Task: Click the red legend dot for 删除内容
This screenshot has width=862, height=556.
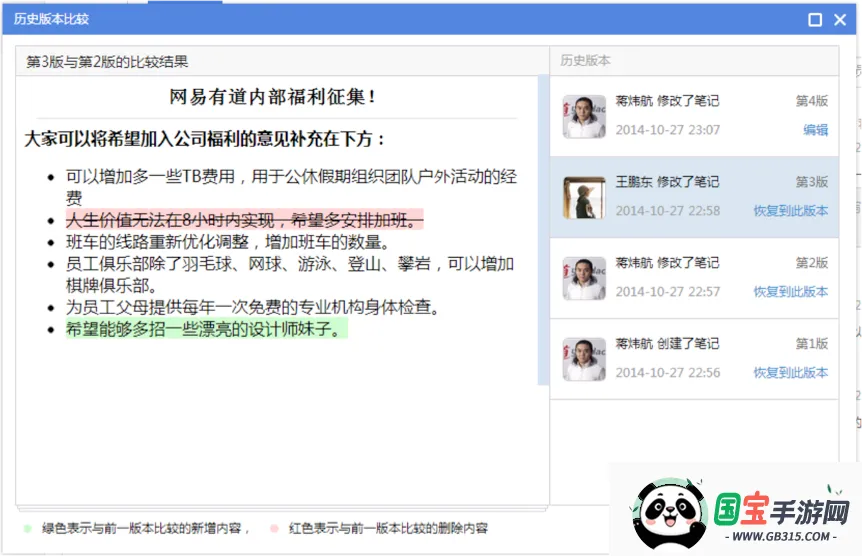Action: (x=274, y=529)
